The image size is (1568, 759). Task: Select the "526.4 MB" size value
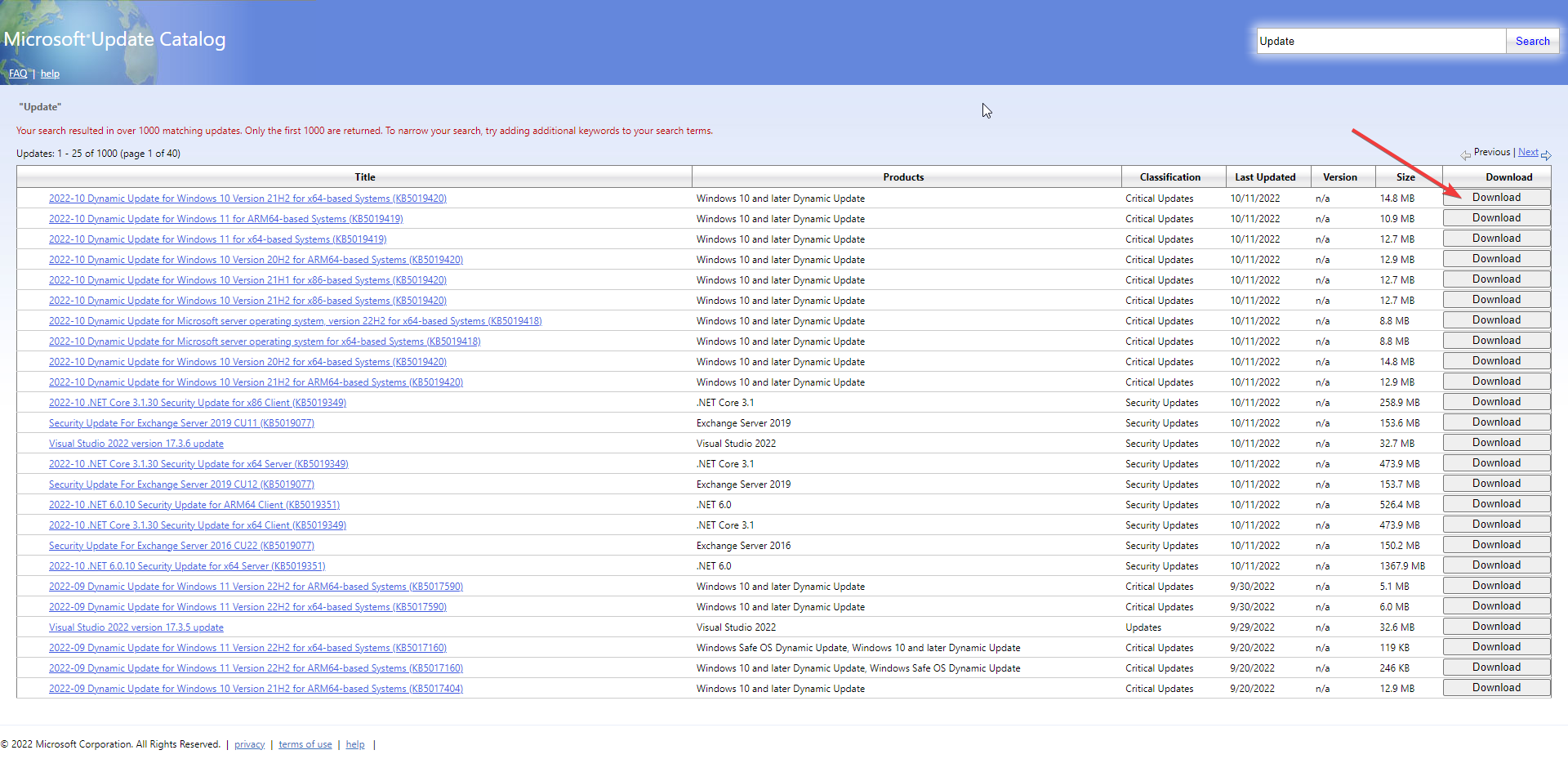[1400, 505]
